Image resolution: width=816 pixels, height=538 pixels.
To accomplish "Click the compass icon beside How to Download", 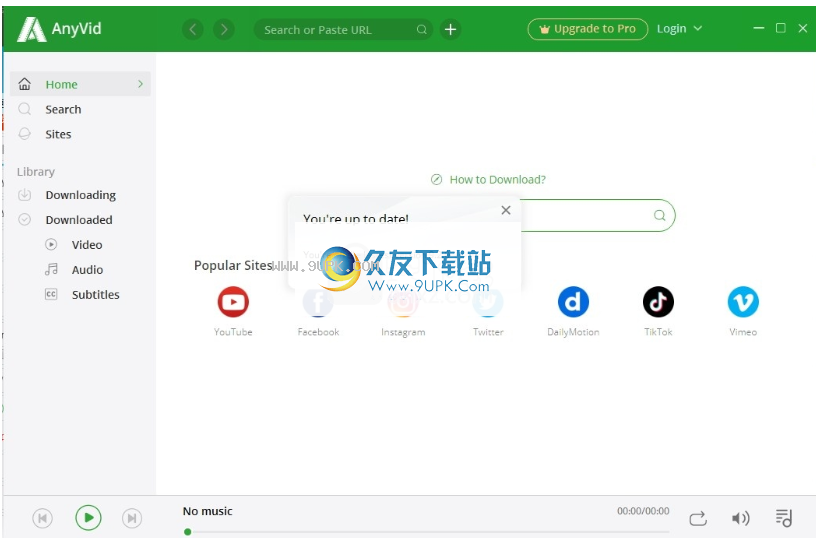I will (x=437, y=180).
